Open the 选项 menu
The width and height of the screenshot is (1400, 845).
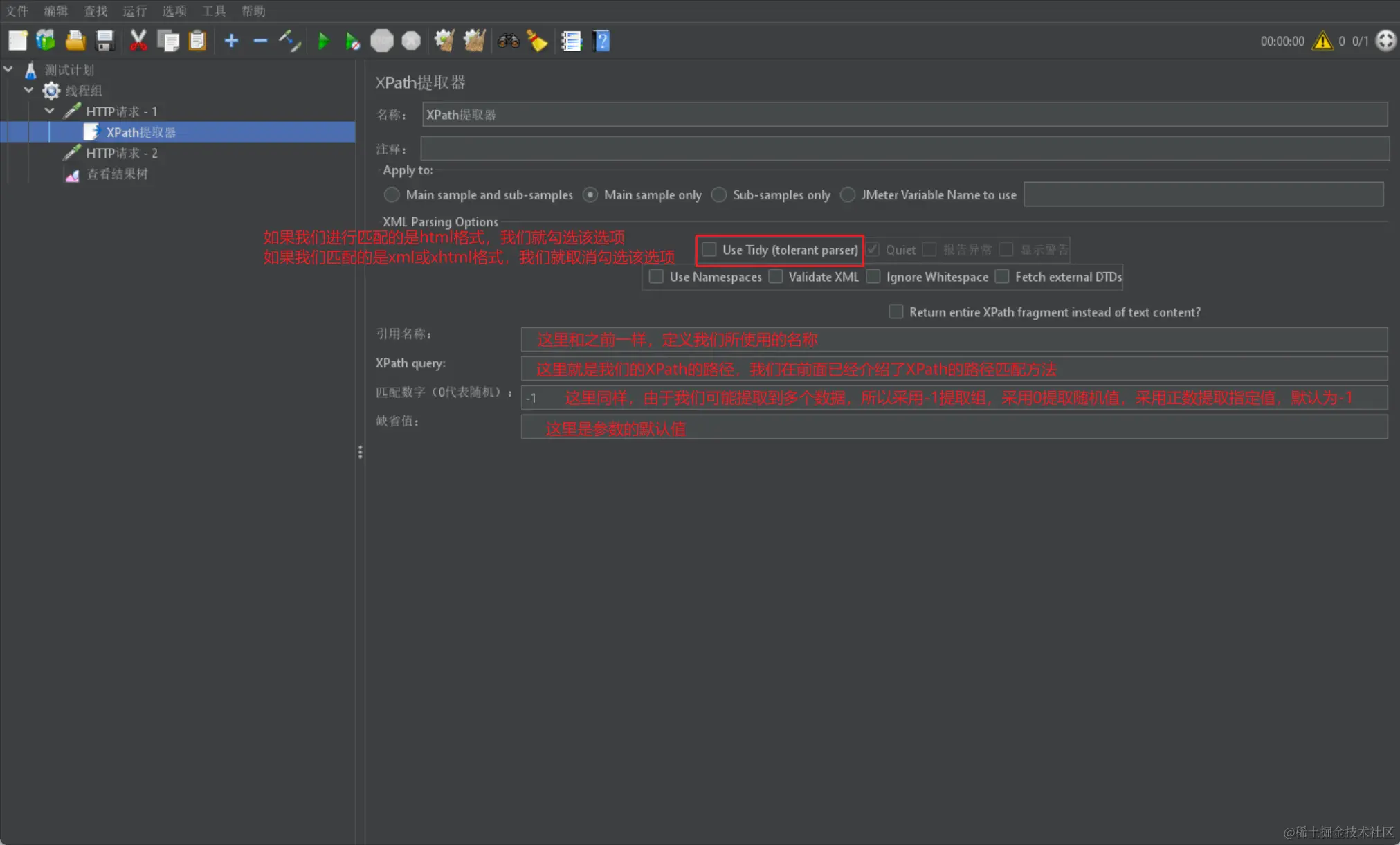coord(174,10)
